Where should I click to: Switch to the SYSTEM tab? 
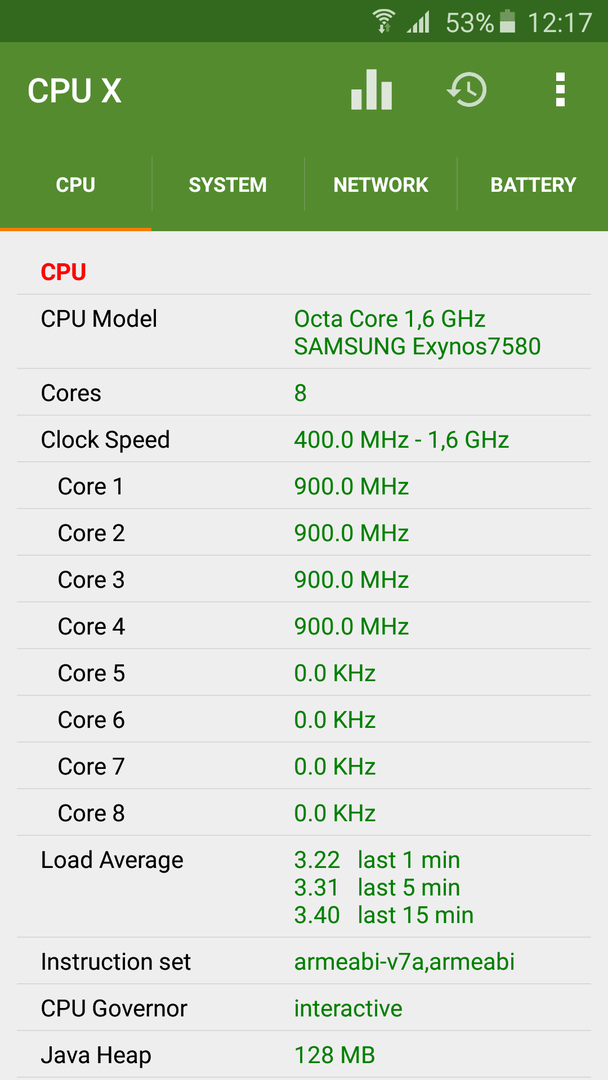[x=228, y=185]
